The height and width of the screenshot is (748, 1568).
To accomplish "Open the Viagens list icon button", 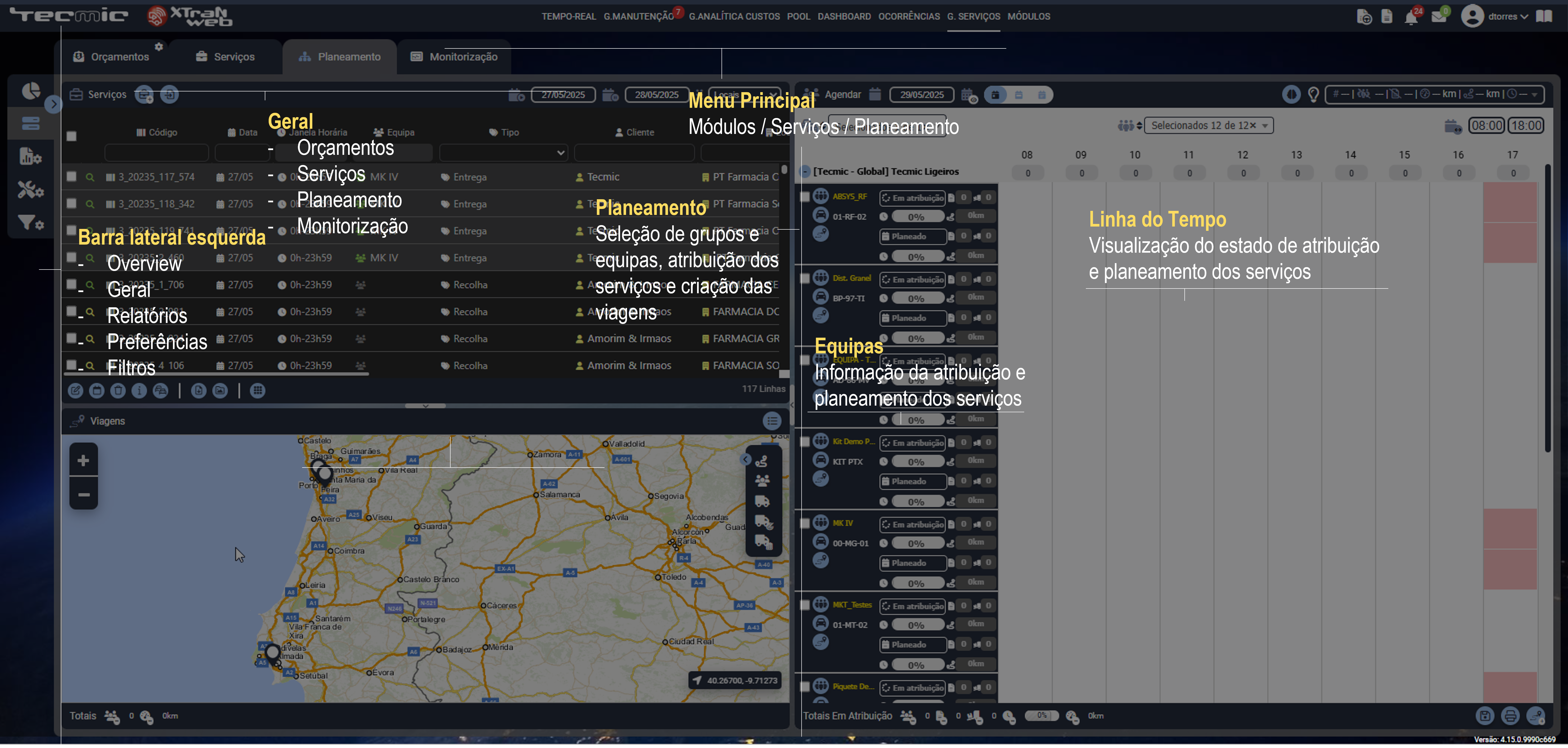I will [x=772, y=422].
